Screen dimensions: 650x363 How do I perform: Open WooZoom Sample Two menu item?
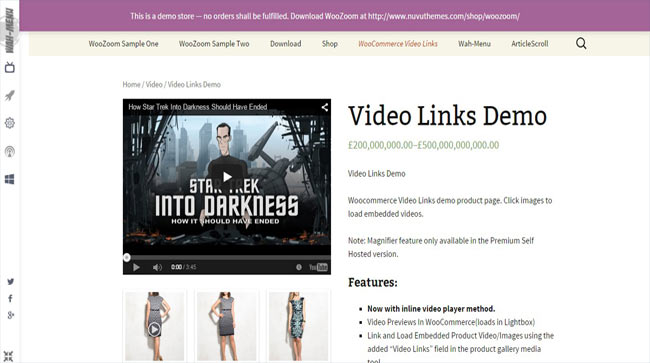tap(214, 44)
